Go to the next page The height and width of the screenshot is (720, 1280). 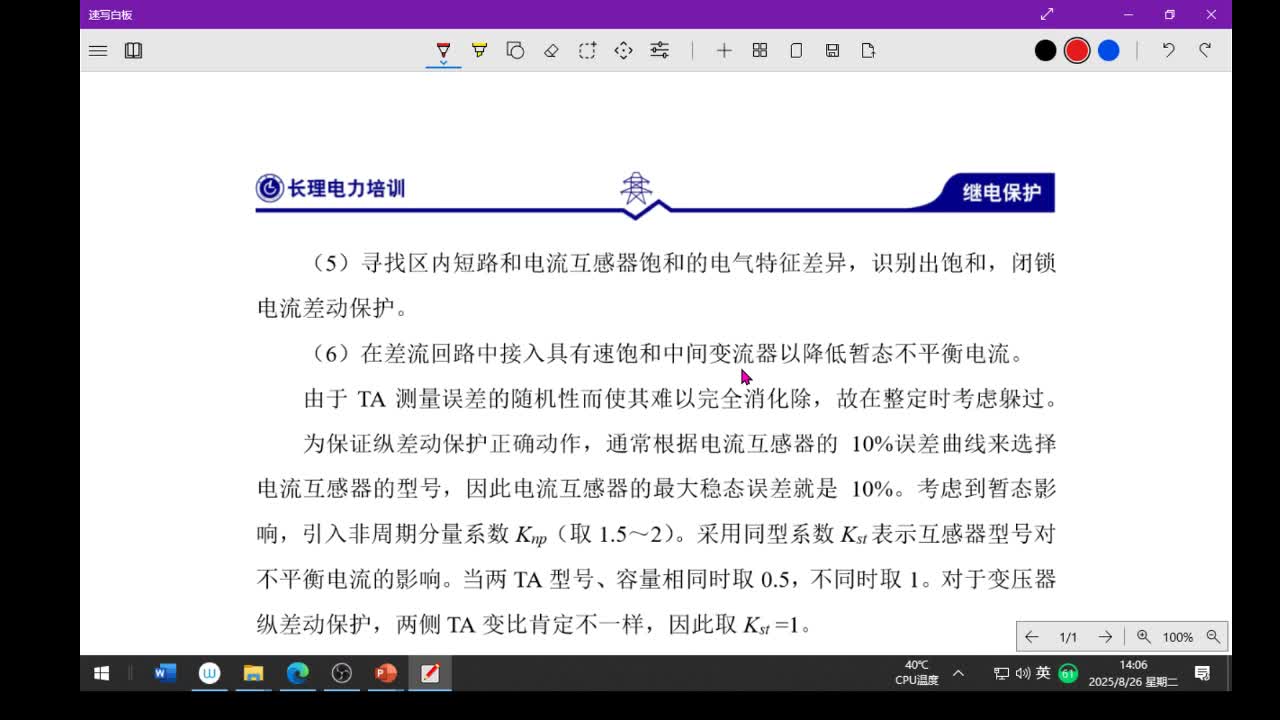click(1105, 637)
